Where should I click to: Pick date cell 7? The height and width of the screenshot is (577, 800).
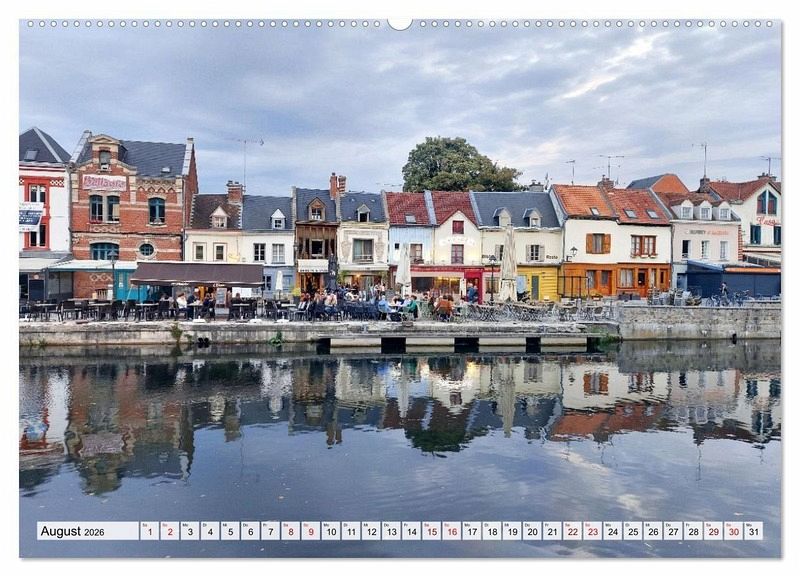(270, 531)
